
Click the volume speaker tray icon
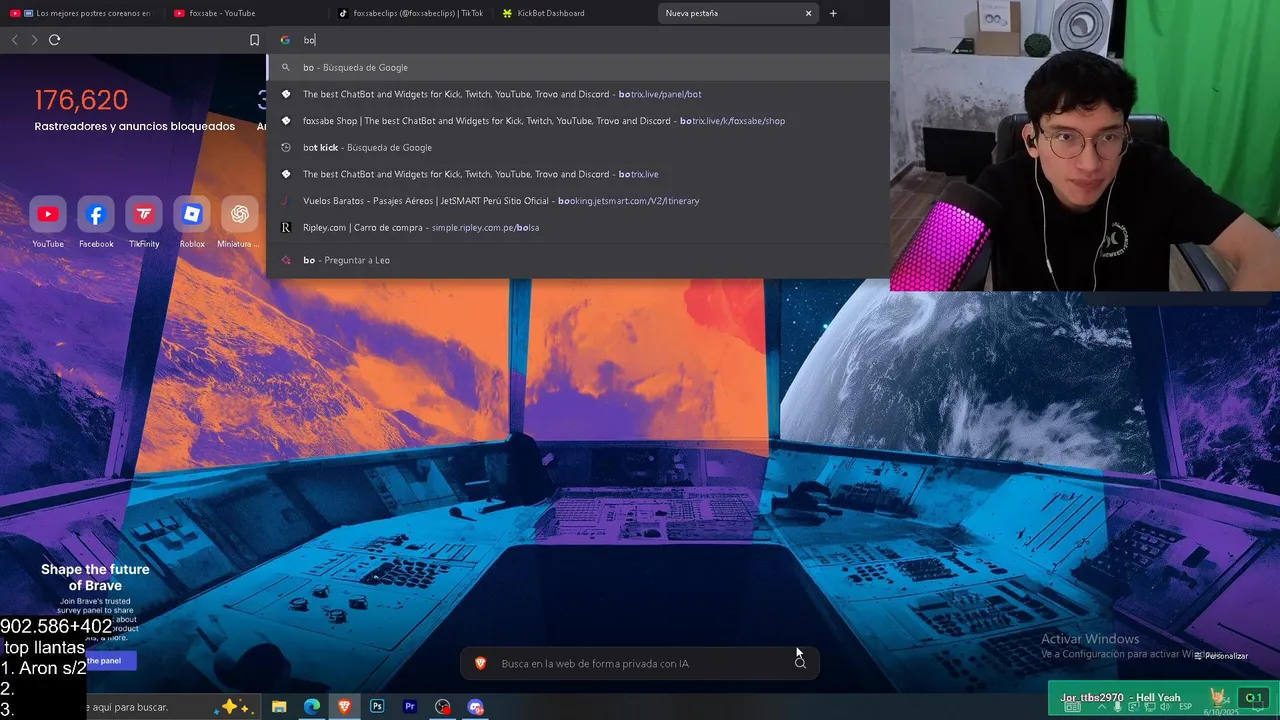(1165, 707)
